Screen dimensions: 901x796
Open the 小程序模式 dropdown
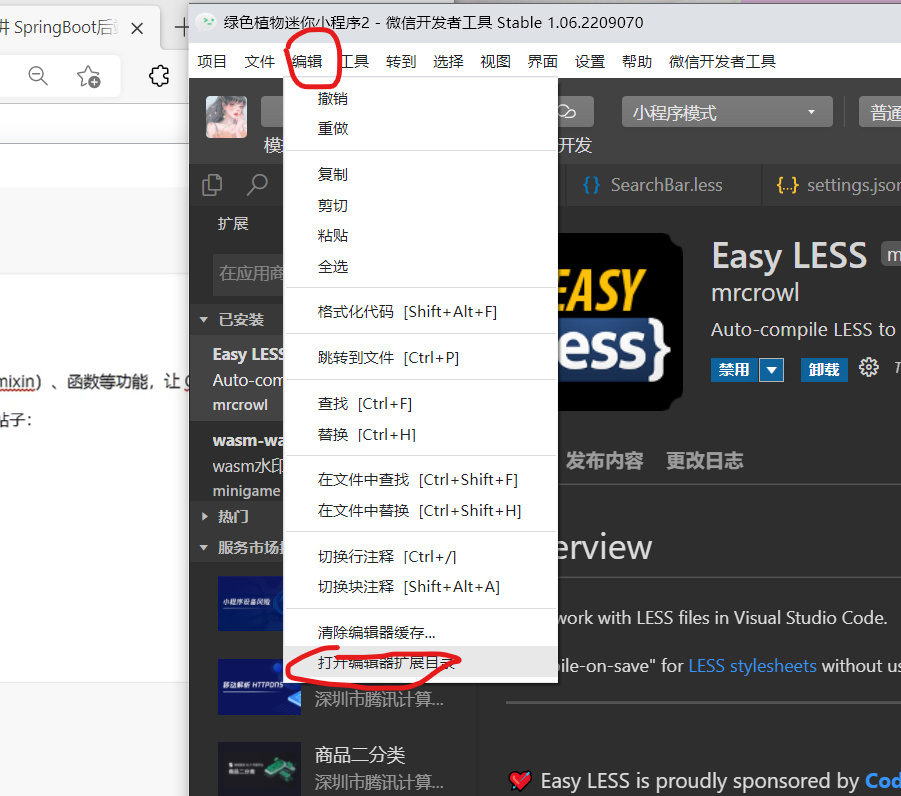coord(727,112)
